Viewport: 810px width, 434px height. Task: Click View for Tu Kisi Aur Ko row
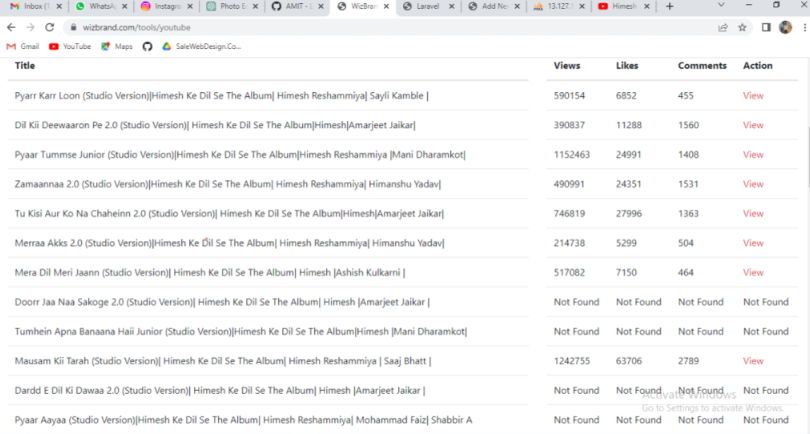[753, 213]
